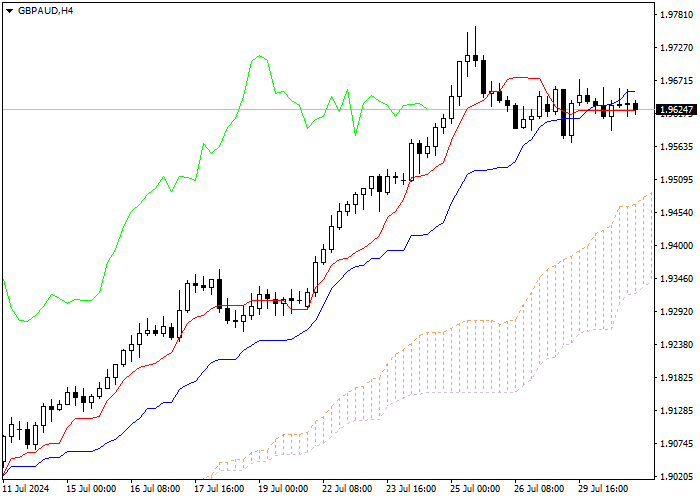Click the 29 Jul 16:00 time label
Viewport: 700px width, 500px height.
pos(603,489)
